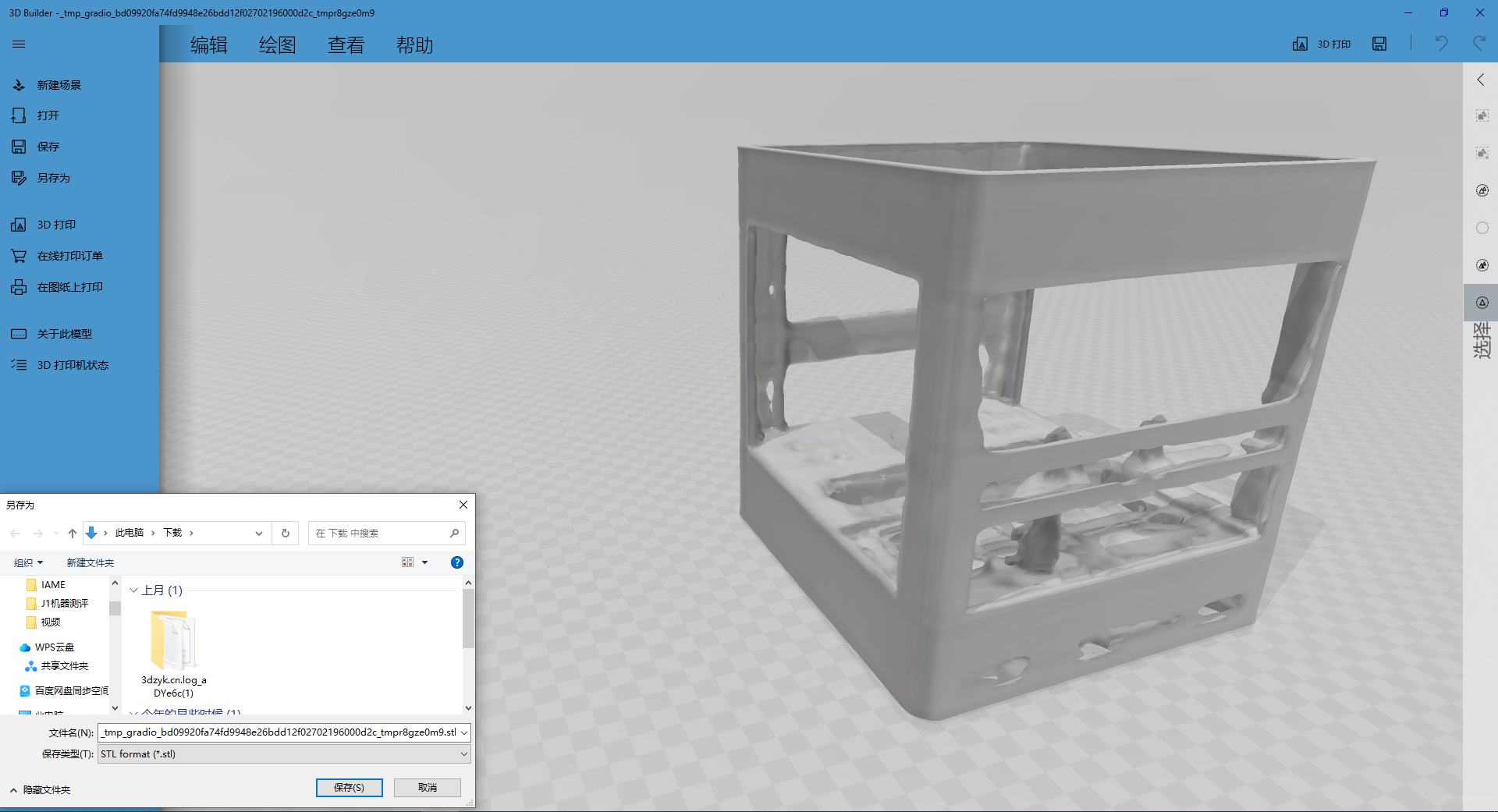
Task: Refresh the Downloads folder view
Action: point(286,534)
